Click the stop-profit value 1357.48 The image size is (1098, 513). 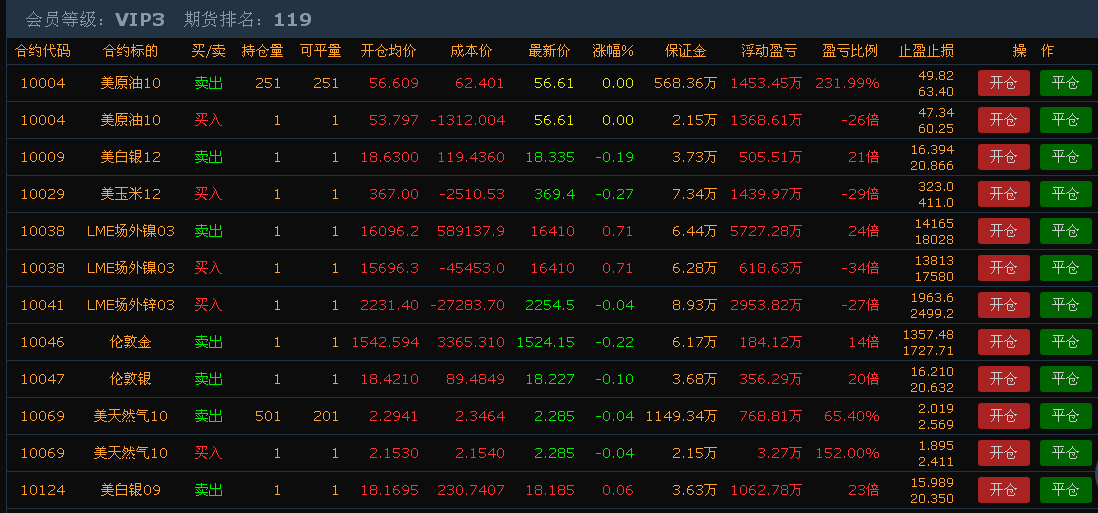click(x=928, y=335)
